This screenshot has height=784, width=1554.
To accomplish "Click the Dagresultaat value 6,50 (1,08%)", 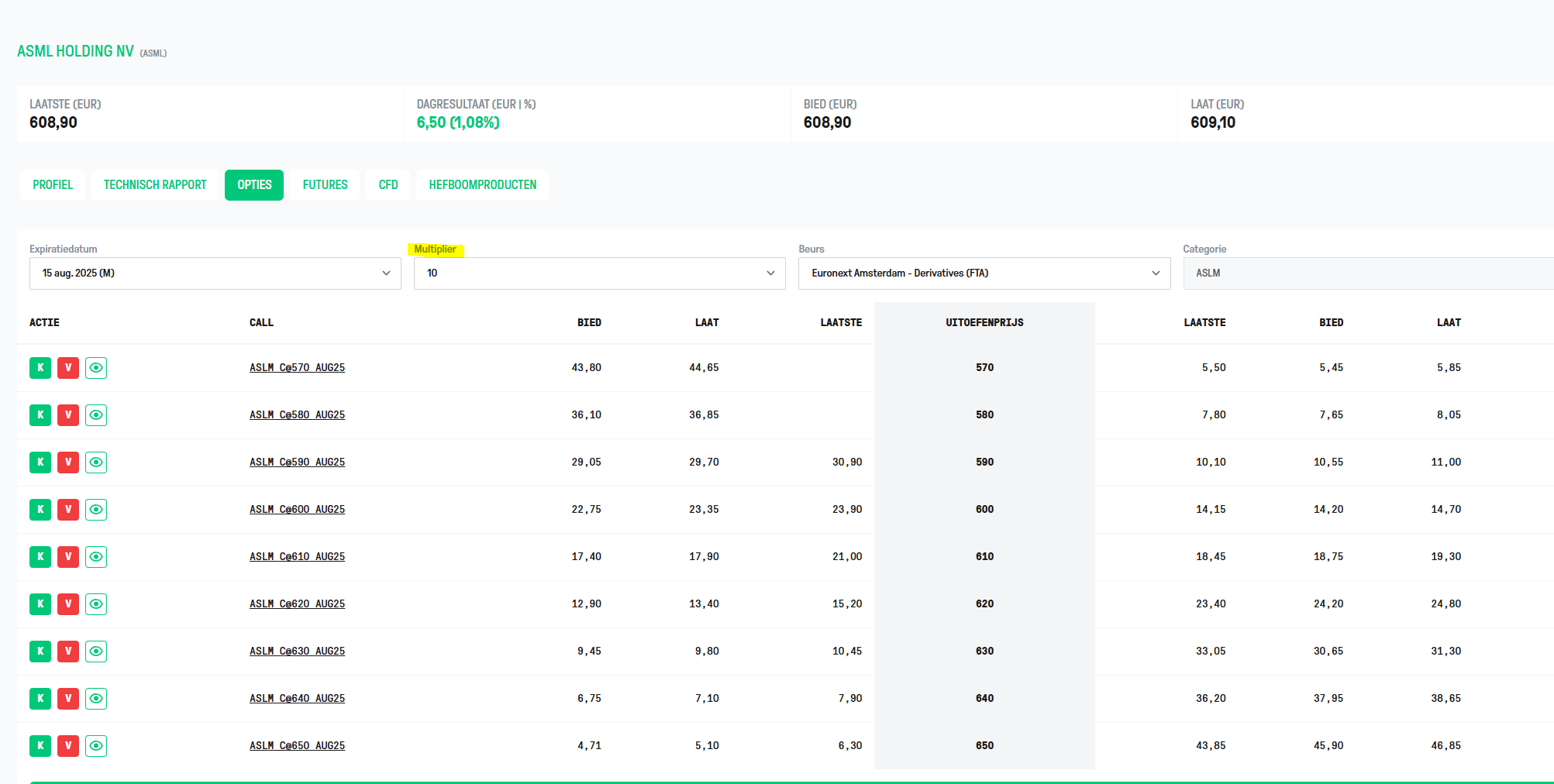I will point(458,122).
